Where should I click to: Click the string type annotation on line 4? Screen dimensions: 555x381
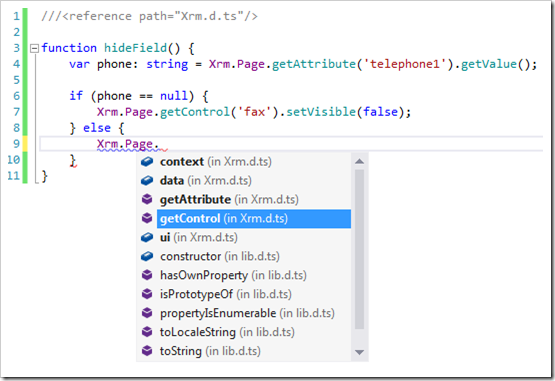pyautogui.click(x=167, y=64)
